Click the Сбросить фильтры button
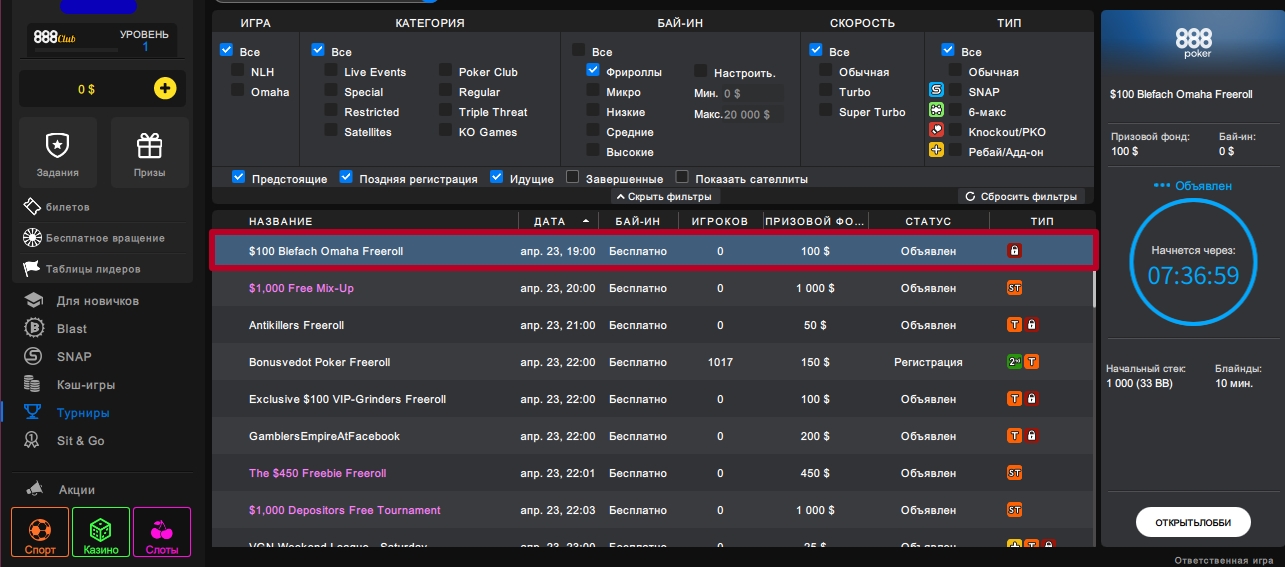This screenshot has height=567, width=1285. pos(1022,196)
